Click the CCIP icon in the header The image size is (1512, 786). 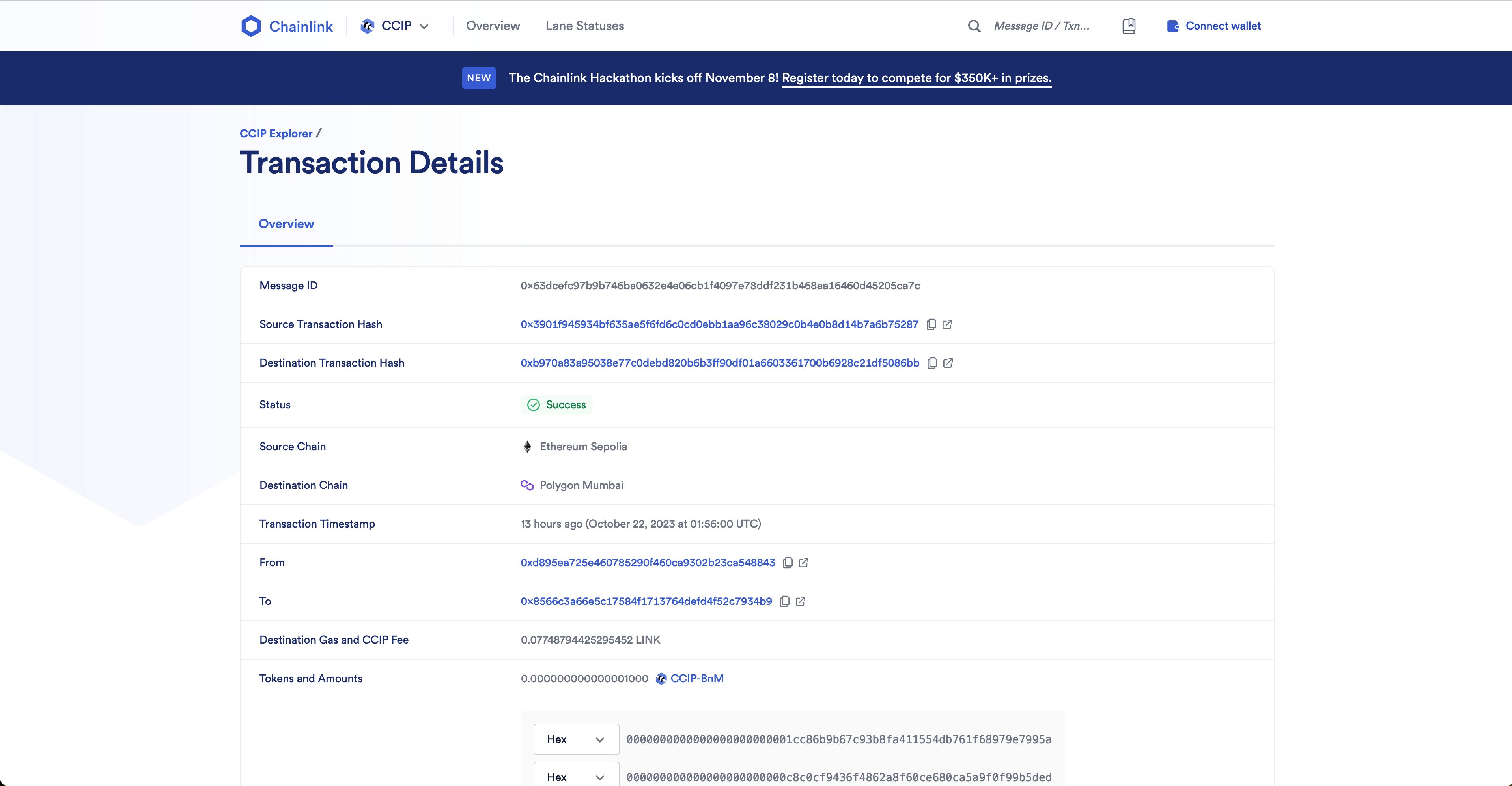point(368,26)
